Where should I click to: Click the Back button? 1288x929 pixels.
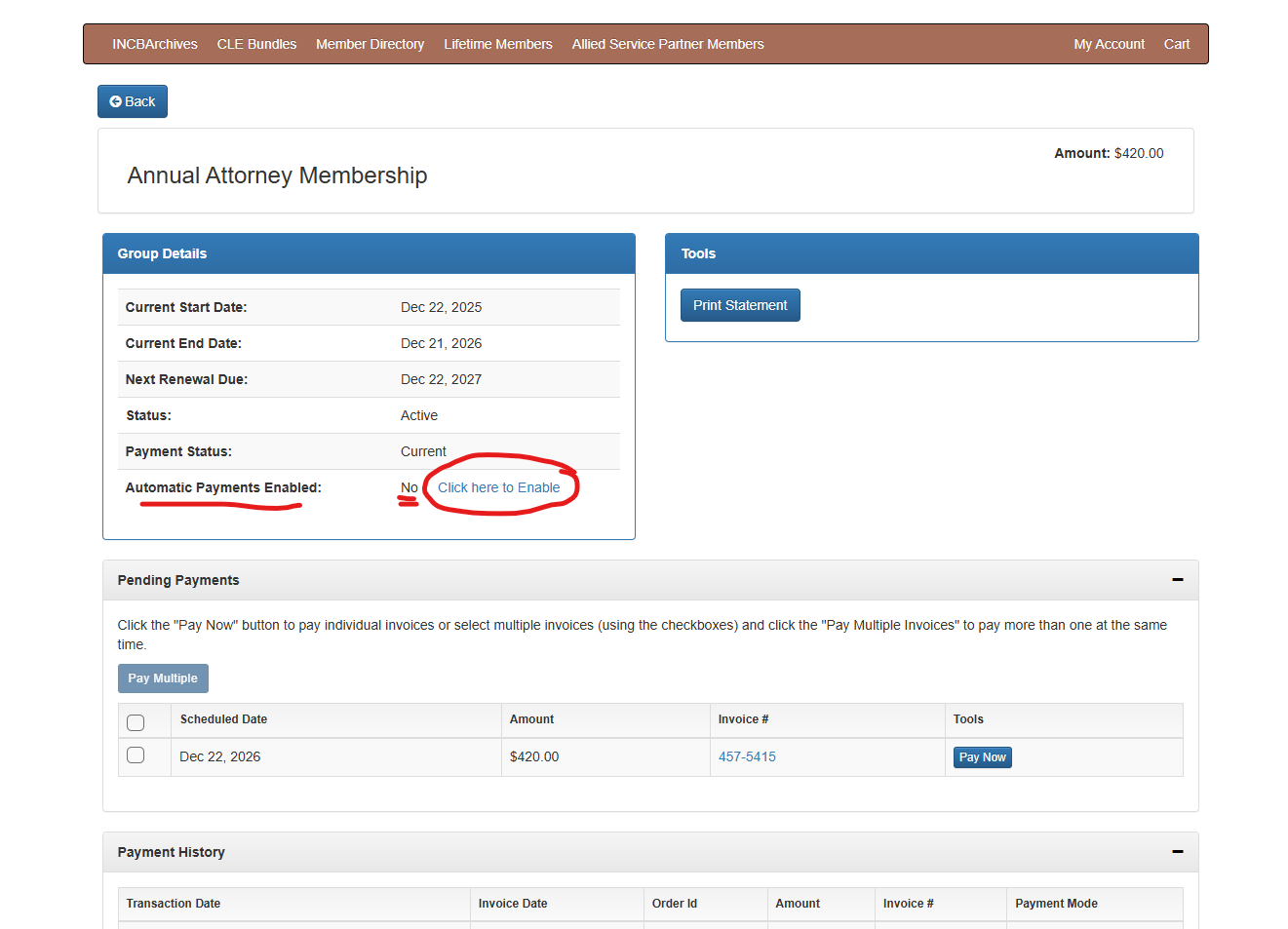pyautogui.click(x=133, y=101)
